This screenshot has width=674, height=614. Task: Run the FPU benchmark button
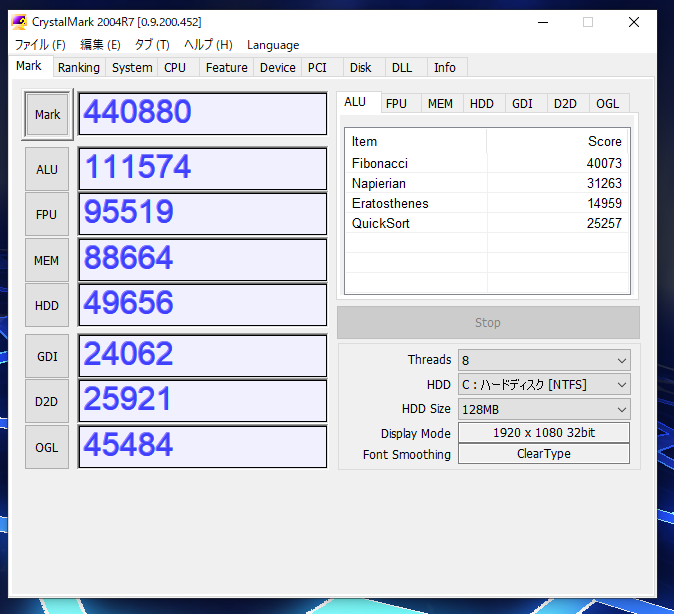tap(47, 214)
